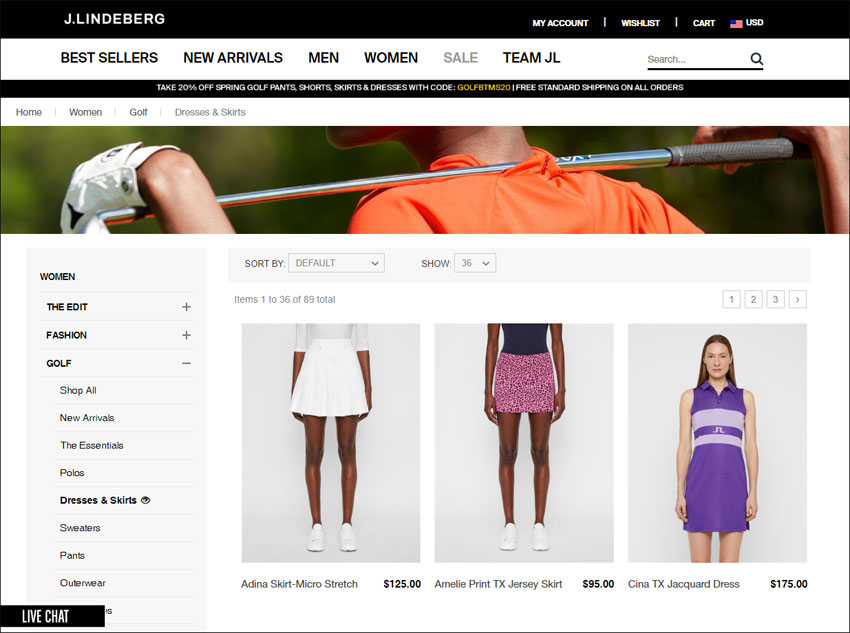The height and width of the screenshot is (633, 850).
Task: Open the Show items-per-page dropdown
Action: pyautogui.click(x=475, y=263)
